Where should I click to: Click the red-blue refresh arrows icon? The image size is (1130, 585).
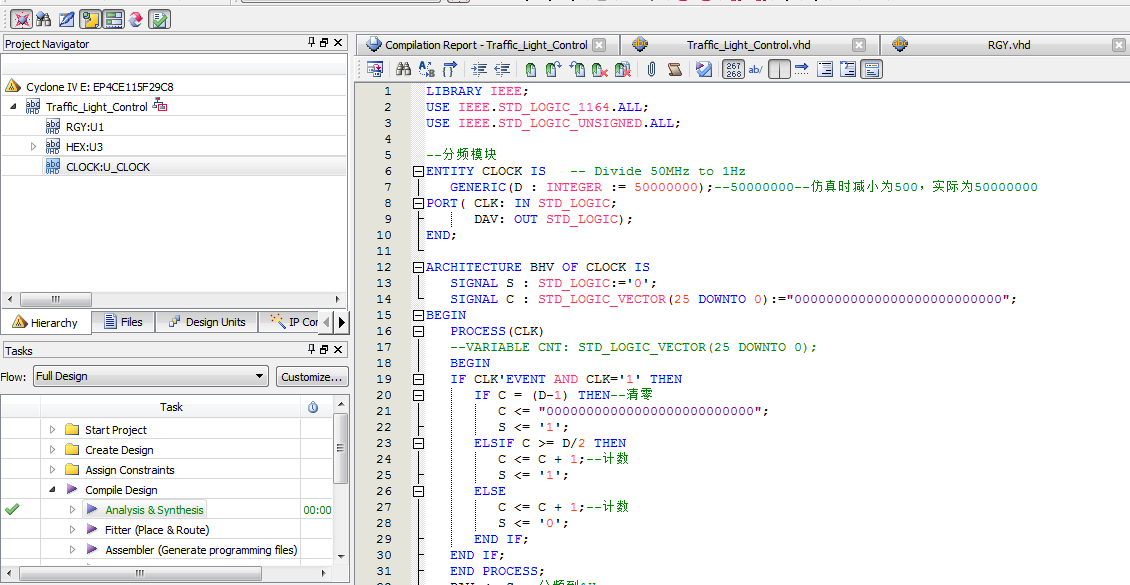(x=136, y=19)
